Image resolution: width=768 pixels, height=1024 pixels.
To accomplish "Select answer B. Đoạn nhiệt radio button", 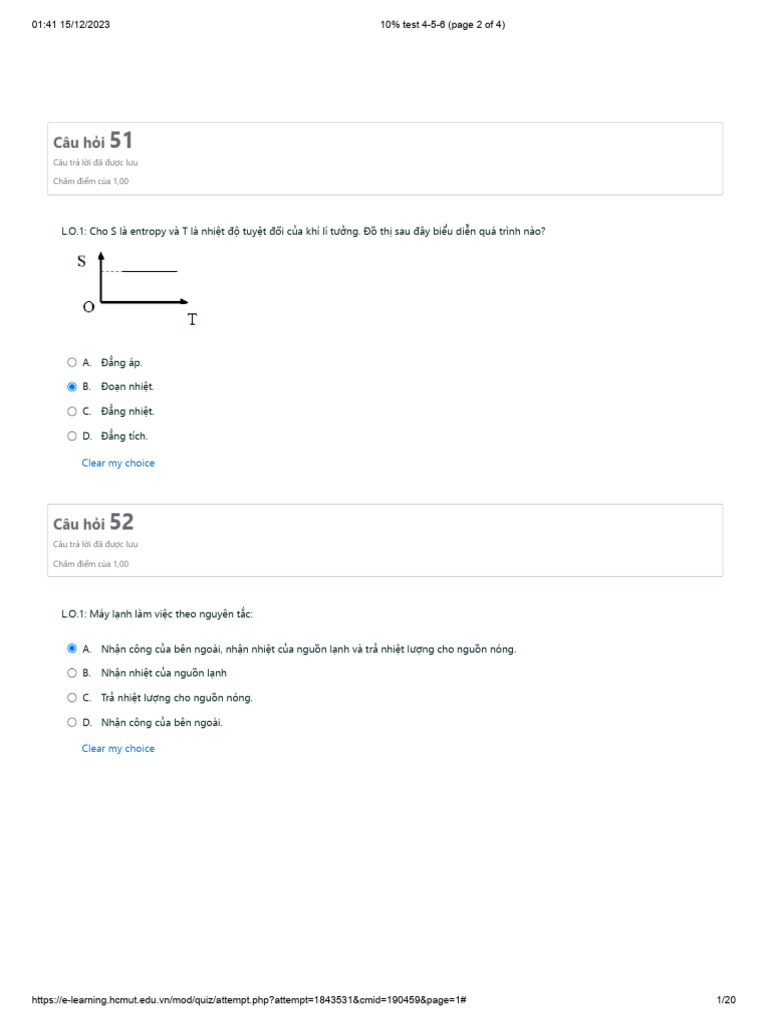I will point(72,386).
